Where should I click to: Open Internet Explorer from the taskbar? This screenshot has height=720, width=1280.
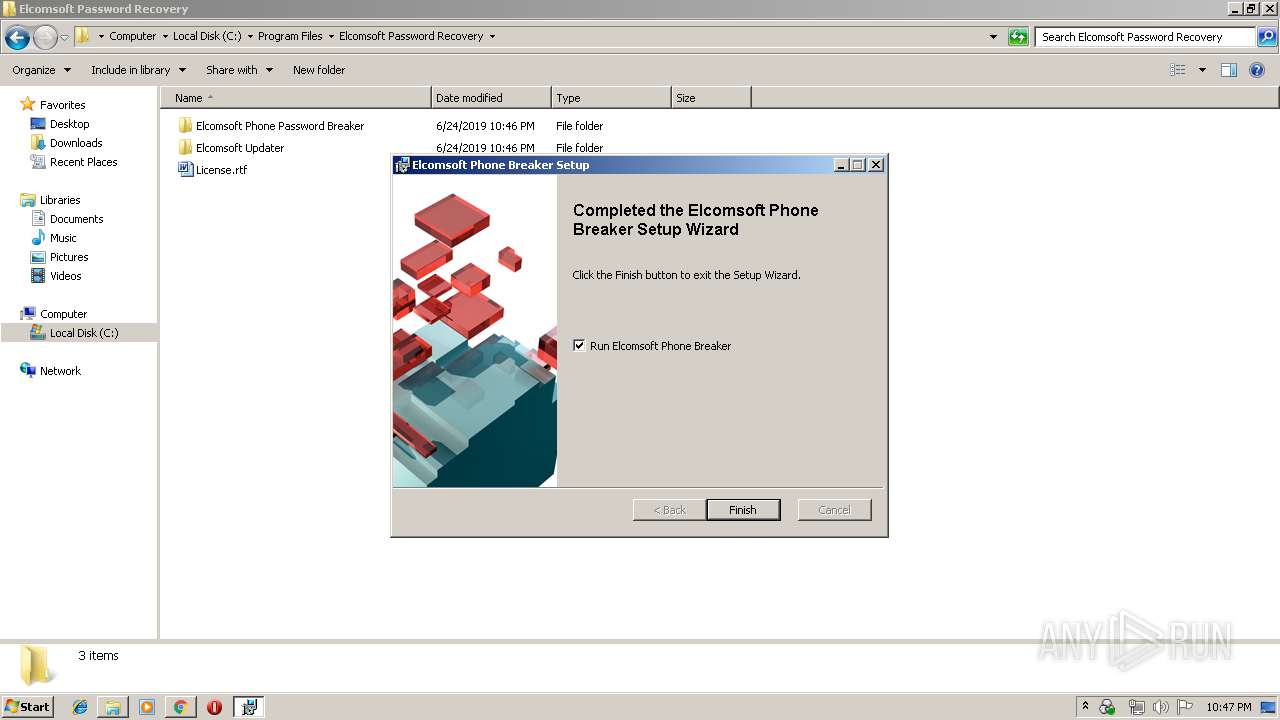(80, 707)
